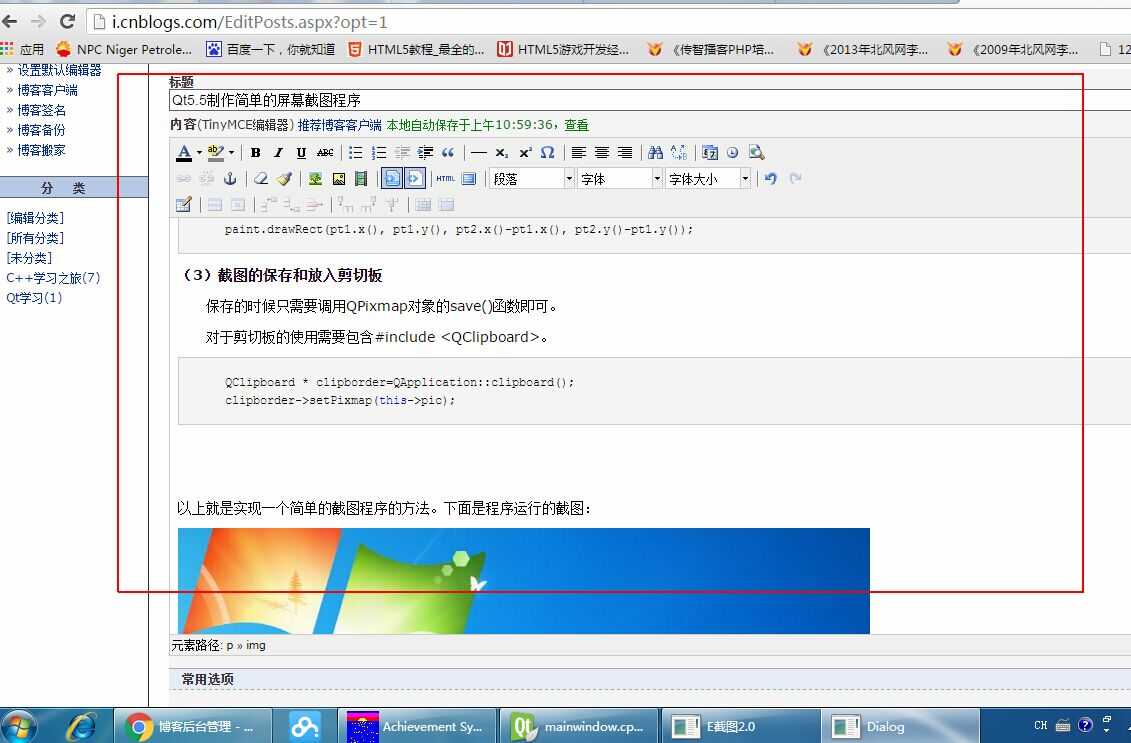Insert table icon with pencil

(x=184, y=205)
